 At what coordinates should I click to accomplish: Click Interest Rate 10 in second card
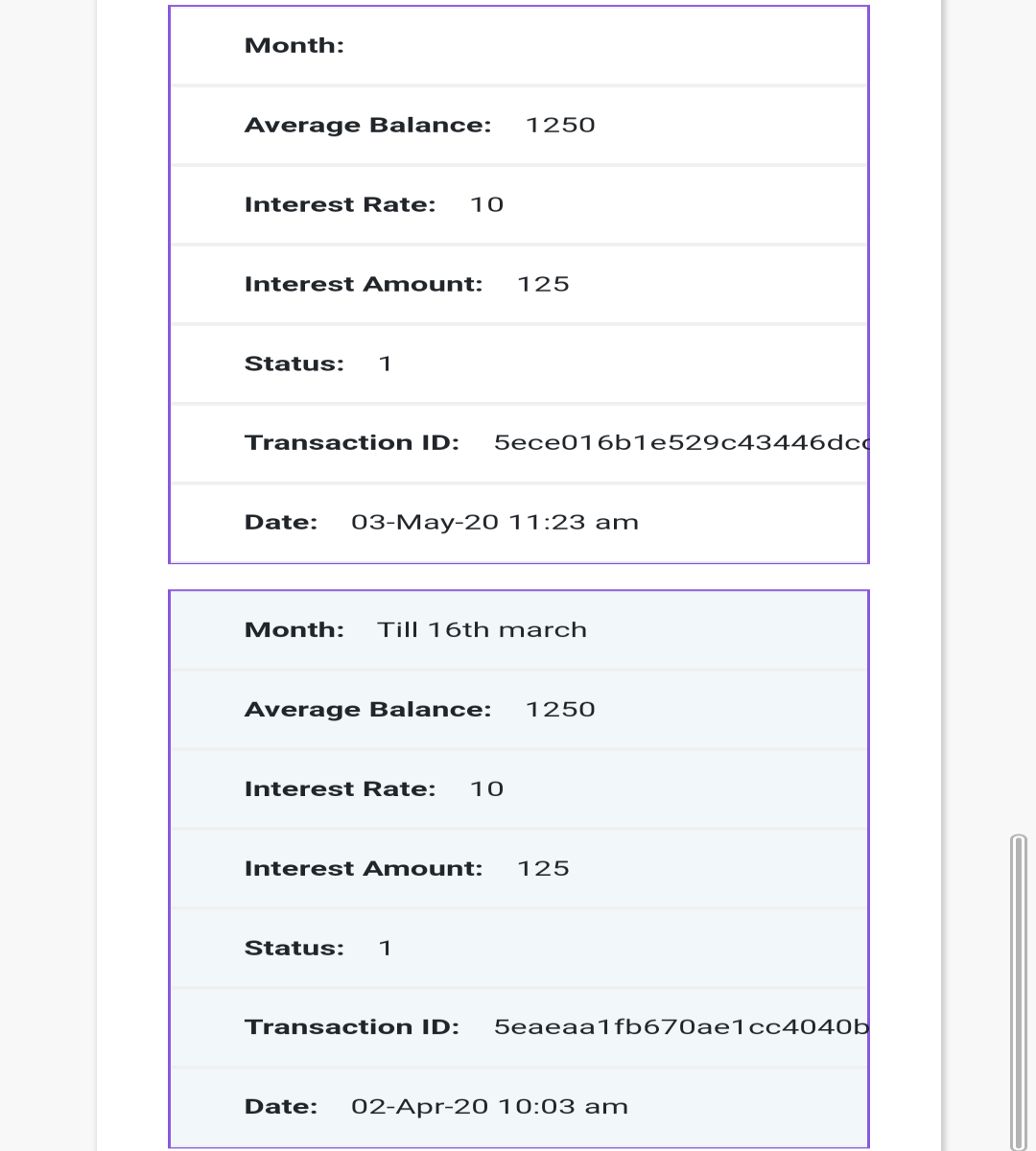(519, 789)
